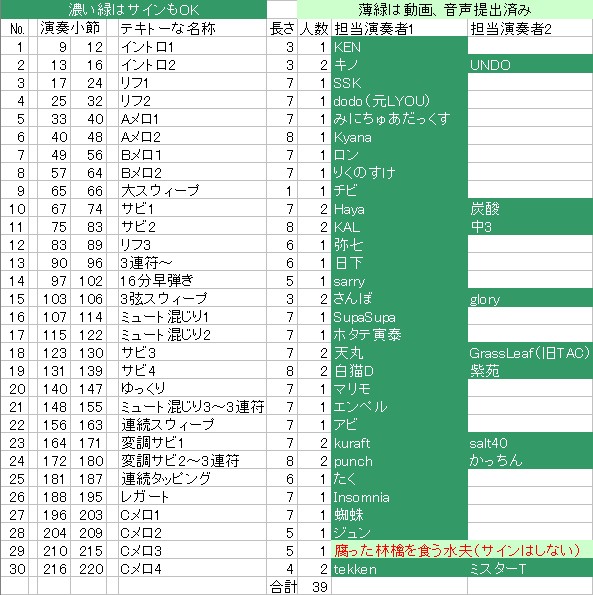The height and width of the screenshot is (595, 593).
Task: Select the ジュン cell
Action: click(400, 533)
